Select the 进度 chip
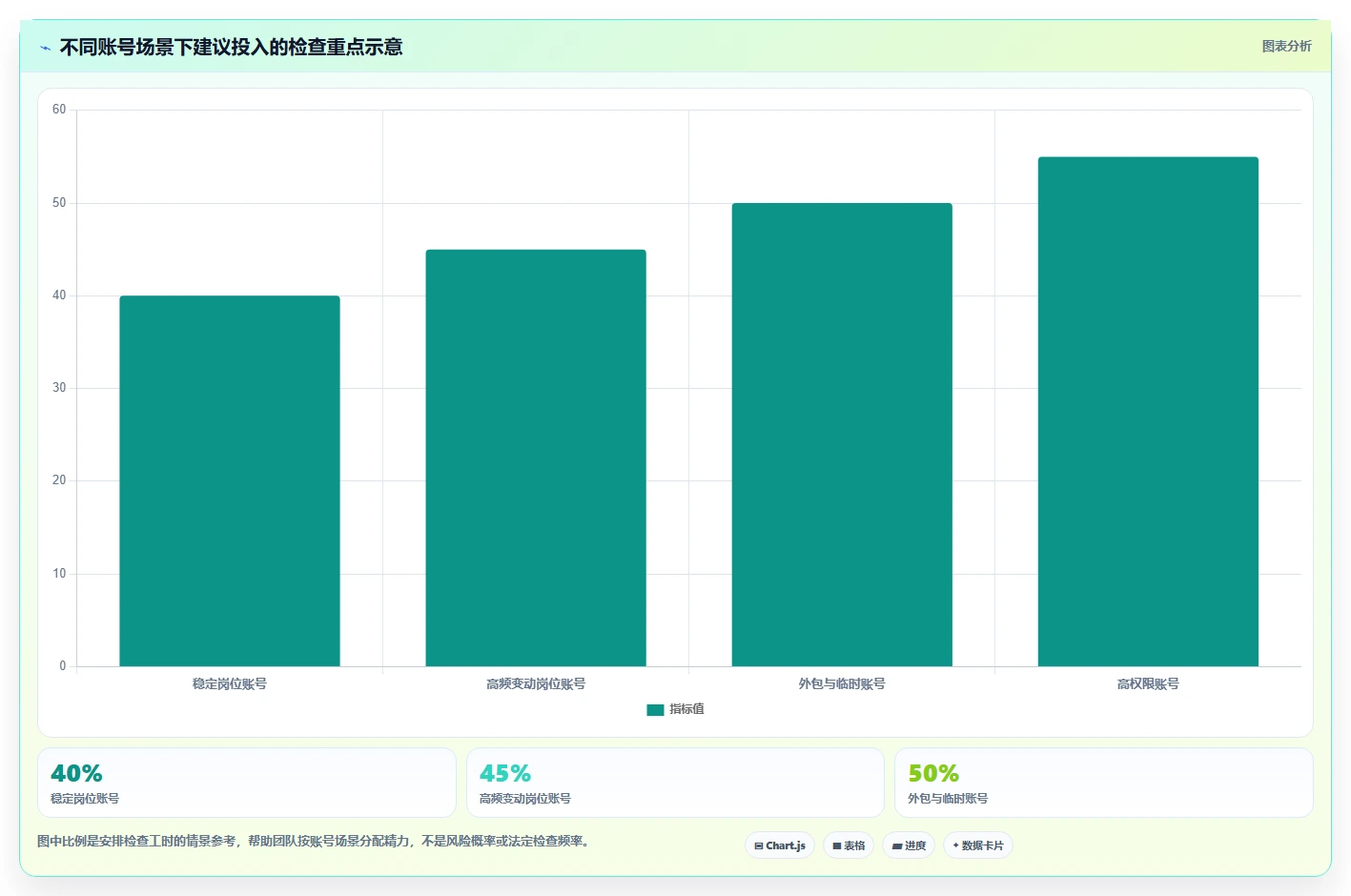The height and width of the screenshot is (896, 1351). pyautogui.click(x=909, y=845)
